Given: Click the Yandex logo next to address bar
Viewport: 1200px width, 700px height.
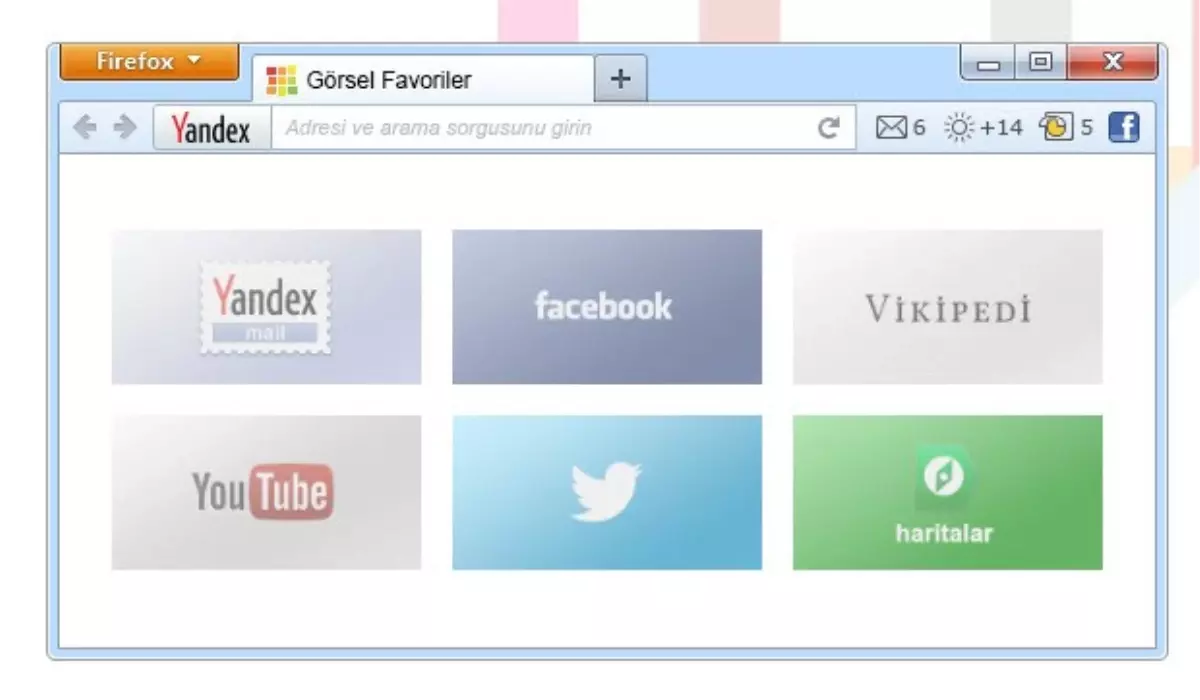Looking at the screenshot, I should pyautogui.click(x=209, y=128).
